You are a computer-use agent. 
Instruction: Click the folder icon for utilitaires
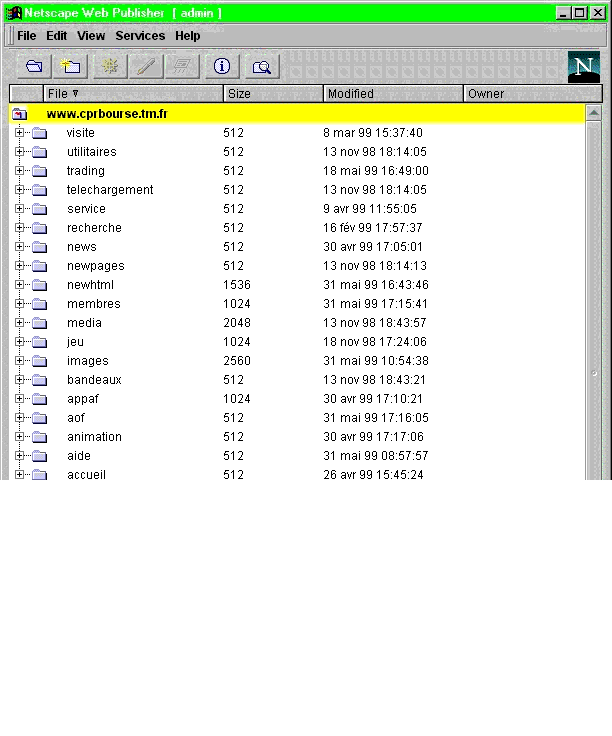click(39, 152)
